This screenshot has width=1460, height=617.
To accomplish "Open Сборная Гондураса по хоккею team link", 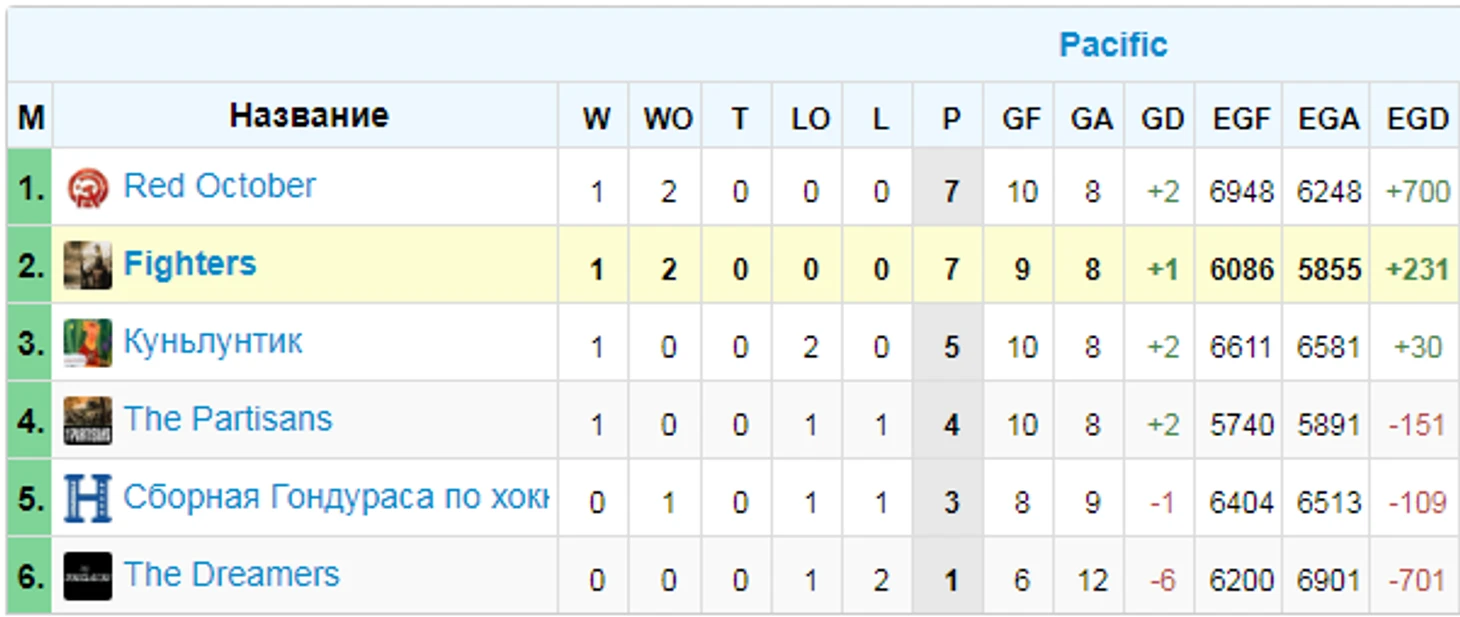I will (334, 497).
